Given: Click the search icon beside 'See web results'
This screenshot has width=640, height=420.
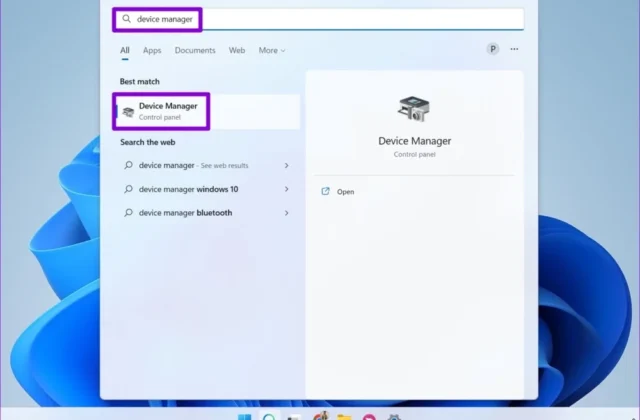Looking at the screenshot, I should [128, 165].
